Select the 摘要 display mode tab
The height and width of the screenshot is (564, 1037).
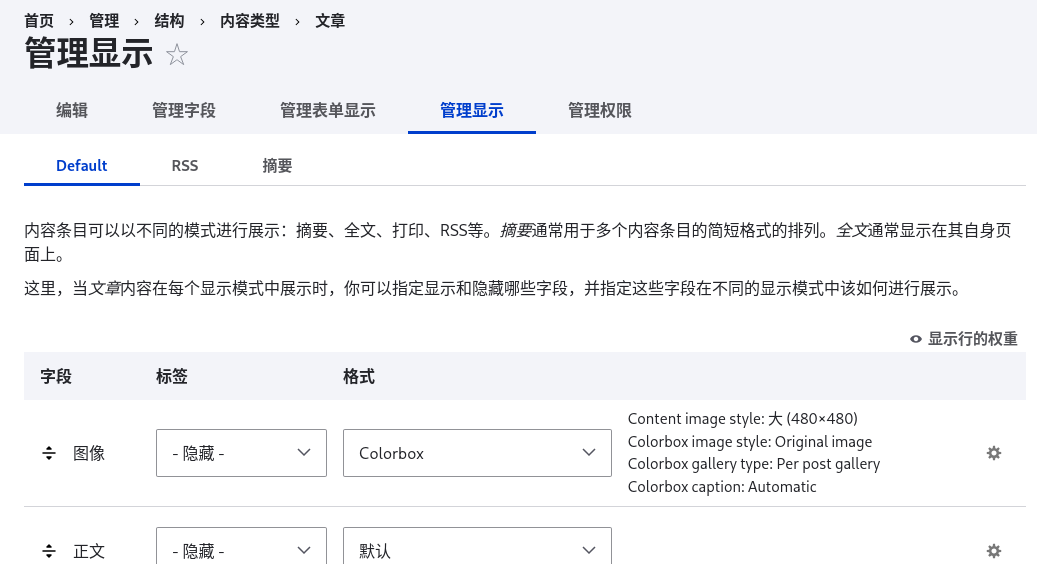click(x=277, y=166)
